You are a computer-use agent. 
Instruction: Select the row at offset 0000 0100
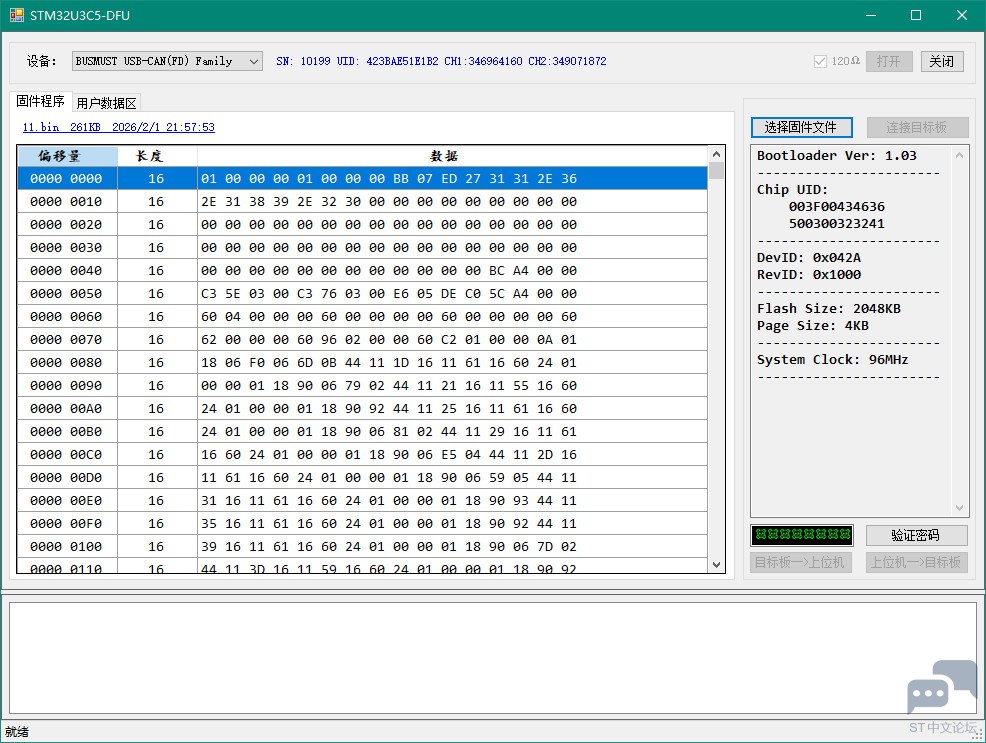(362, 546)
